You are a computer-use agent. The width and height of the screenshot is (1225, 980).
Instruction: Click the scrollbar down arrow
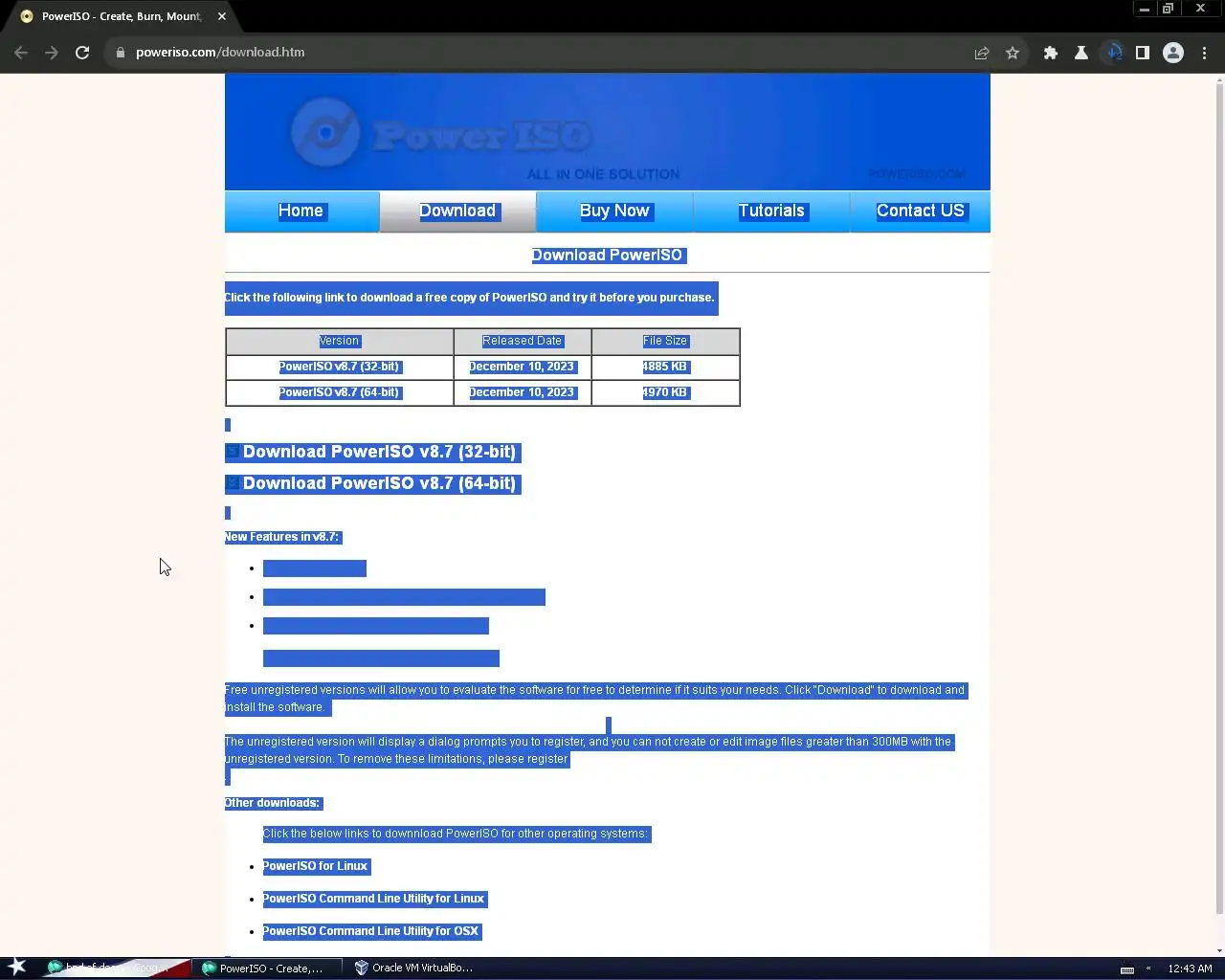coord(1219,950)
